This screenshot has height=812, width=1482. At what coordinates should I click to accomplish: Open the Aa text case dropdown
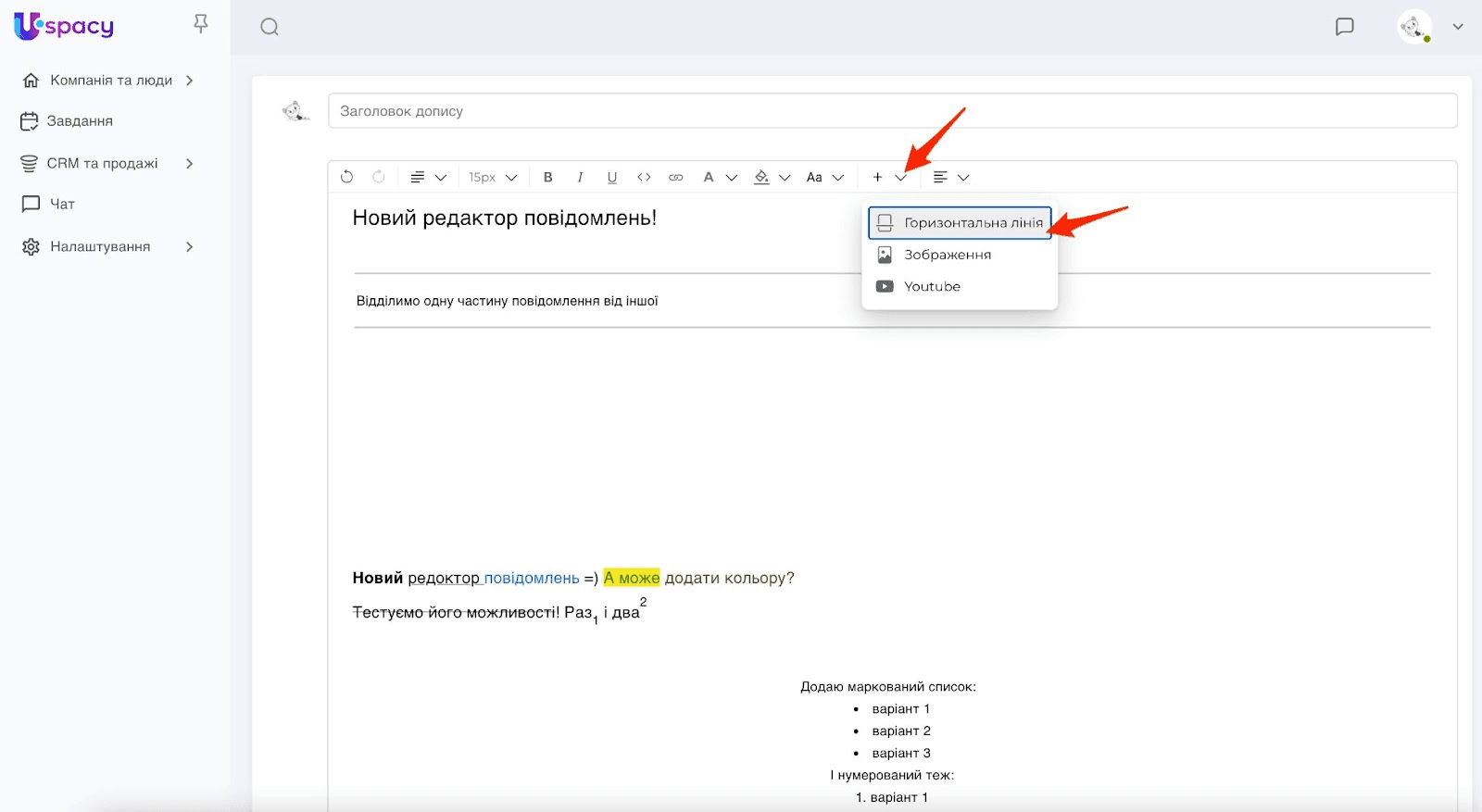click(824, 177)
